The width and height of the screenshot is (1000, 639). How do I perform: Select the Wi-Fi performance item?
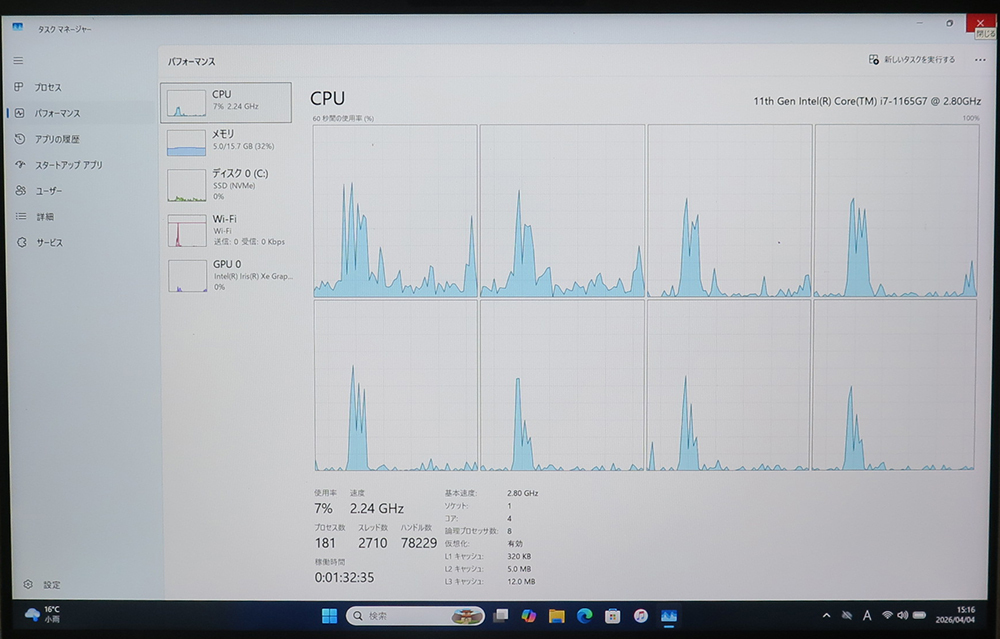pyautogui.click(x=226, y=230)
